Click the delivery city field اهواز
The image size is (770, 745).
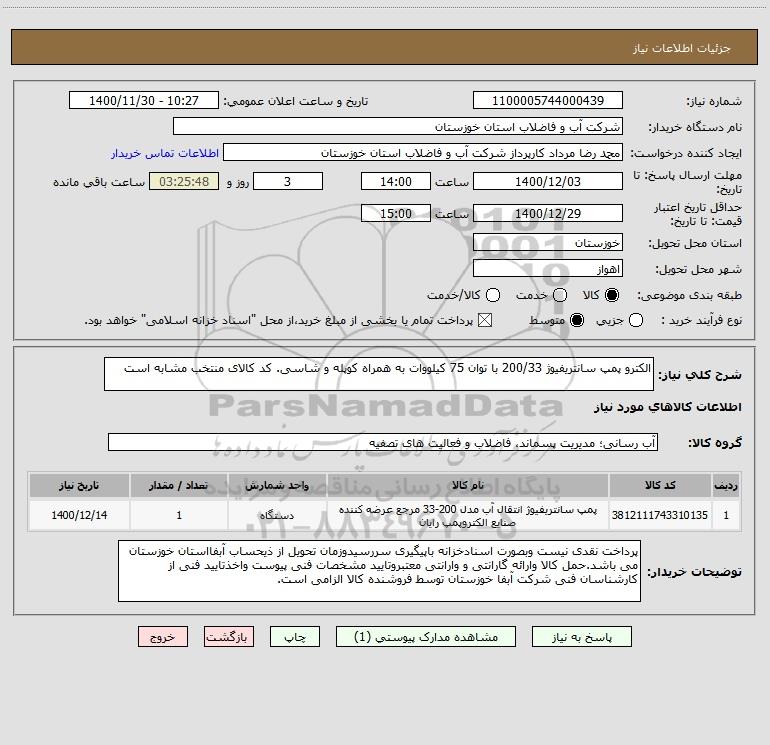click(x=548, y=268)
